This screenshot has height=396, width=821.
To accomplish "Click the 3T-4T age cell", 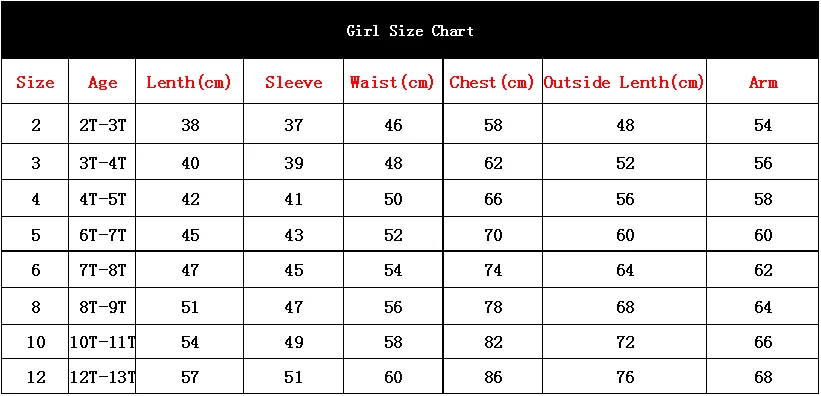I will tap(103, 163).
